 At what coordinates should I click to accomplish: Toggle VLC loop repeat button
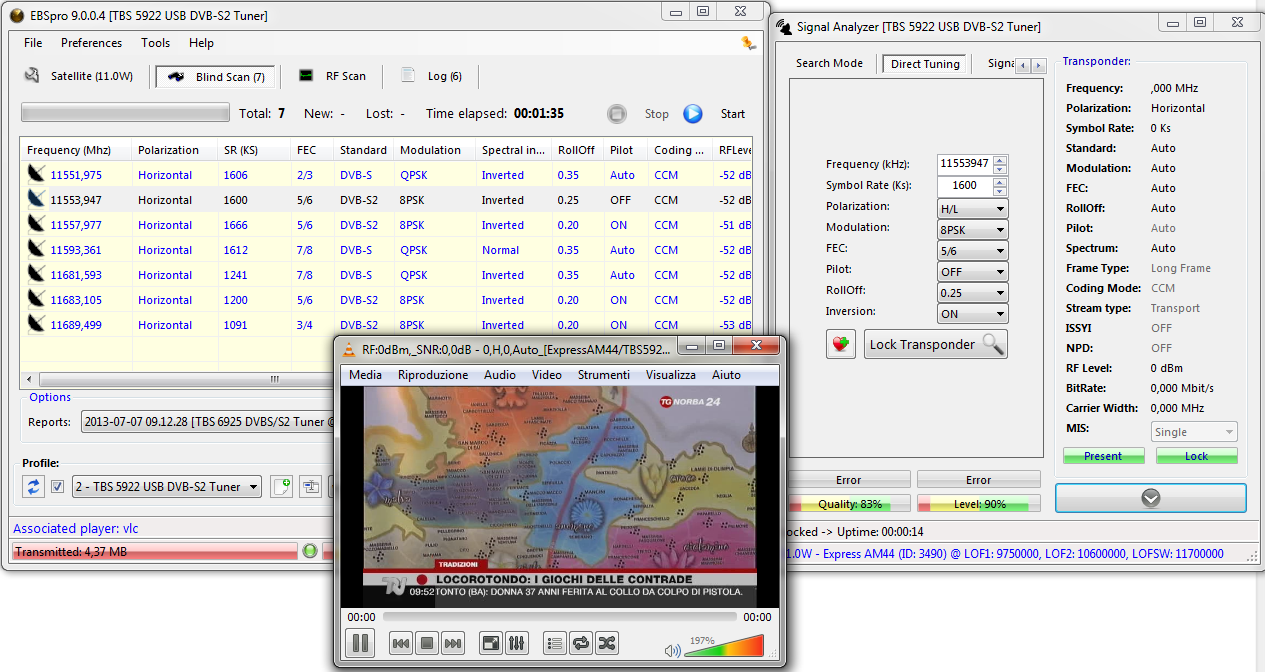581,643
